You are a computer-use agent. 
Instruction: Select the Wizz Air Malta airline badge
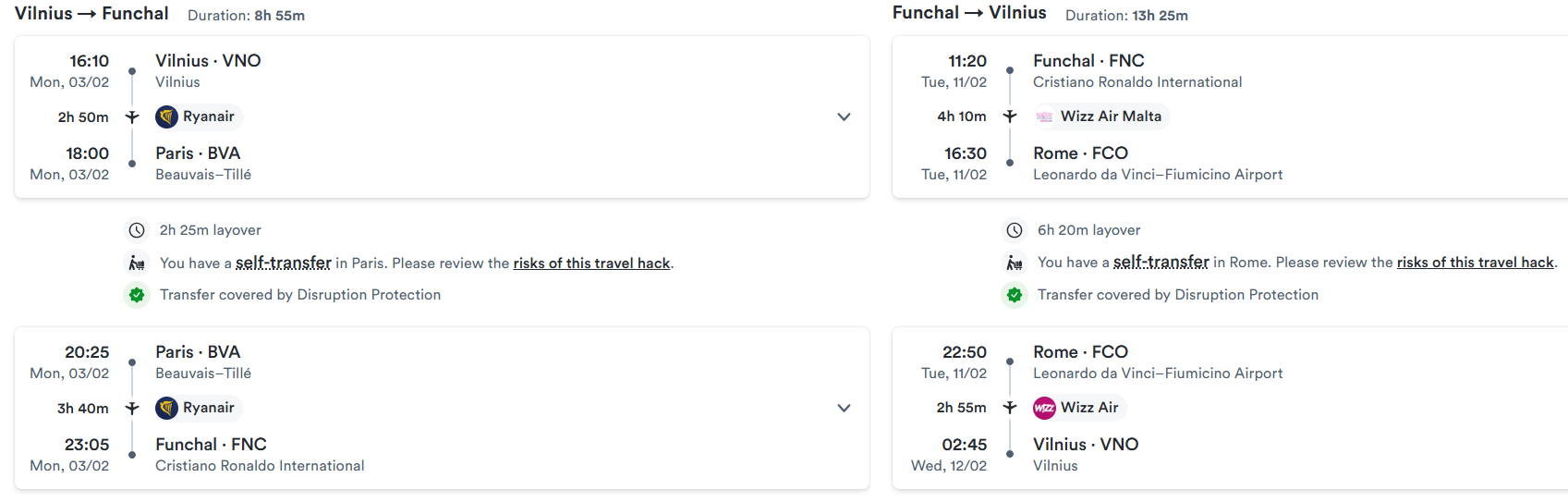point(1100,116)
